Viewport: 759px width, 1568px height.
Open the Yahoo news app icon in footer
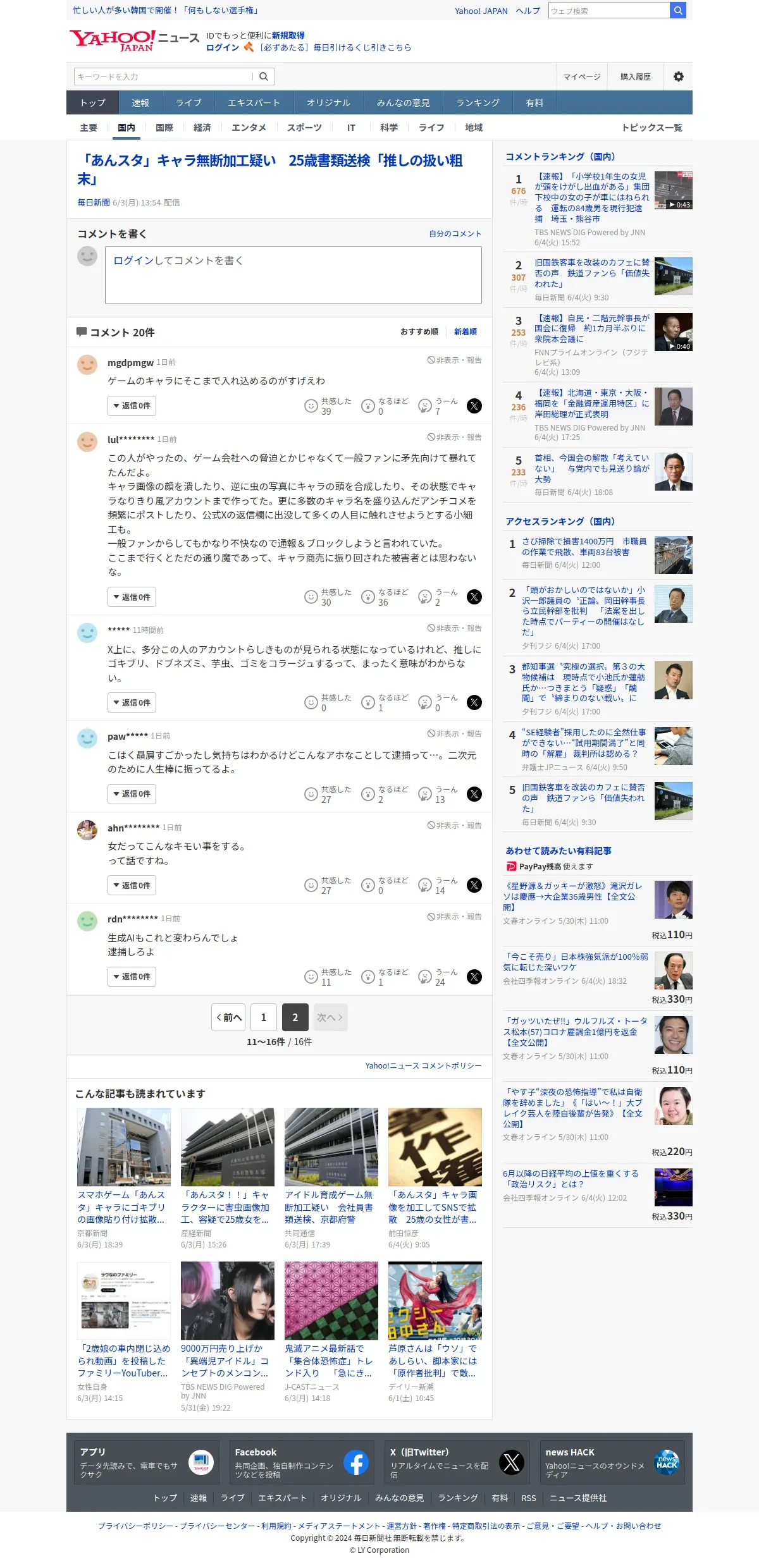pyautogui.click(x=201, y=1462)
